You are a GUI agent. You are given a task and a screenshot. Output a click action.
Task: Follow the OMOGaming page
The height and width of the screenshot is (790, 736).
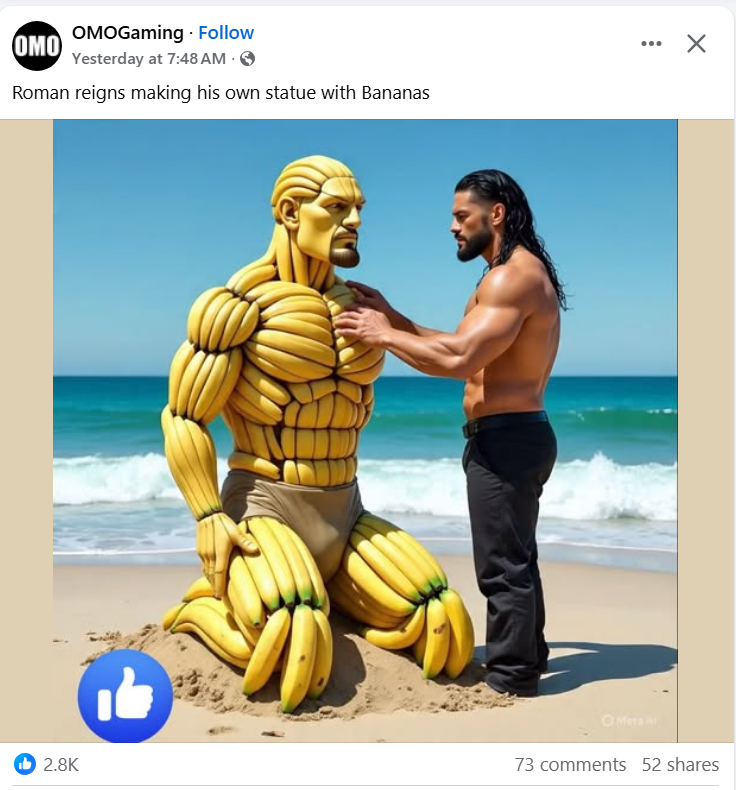coord(226,33)
